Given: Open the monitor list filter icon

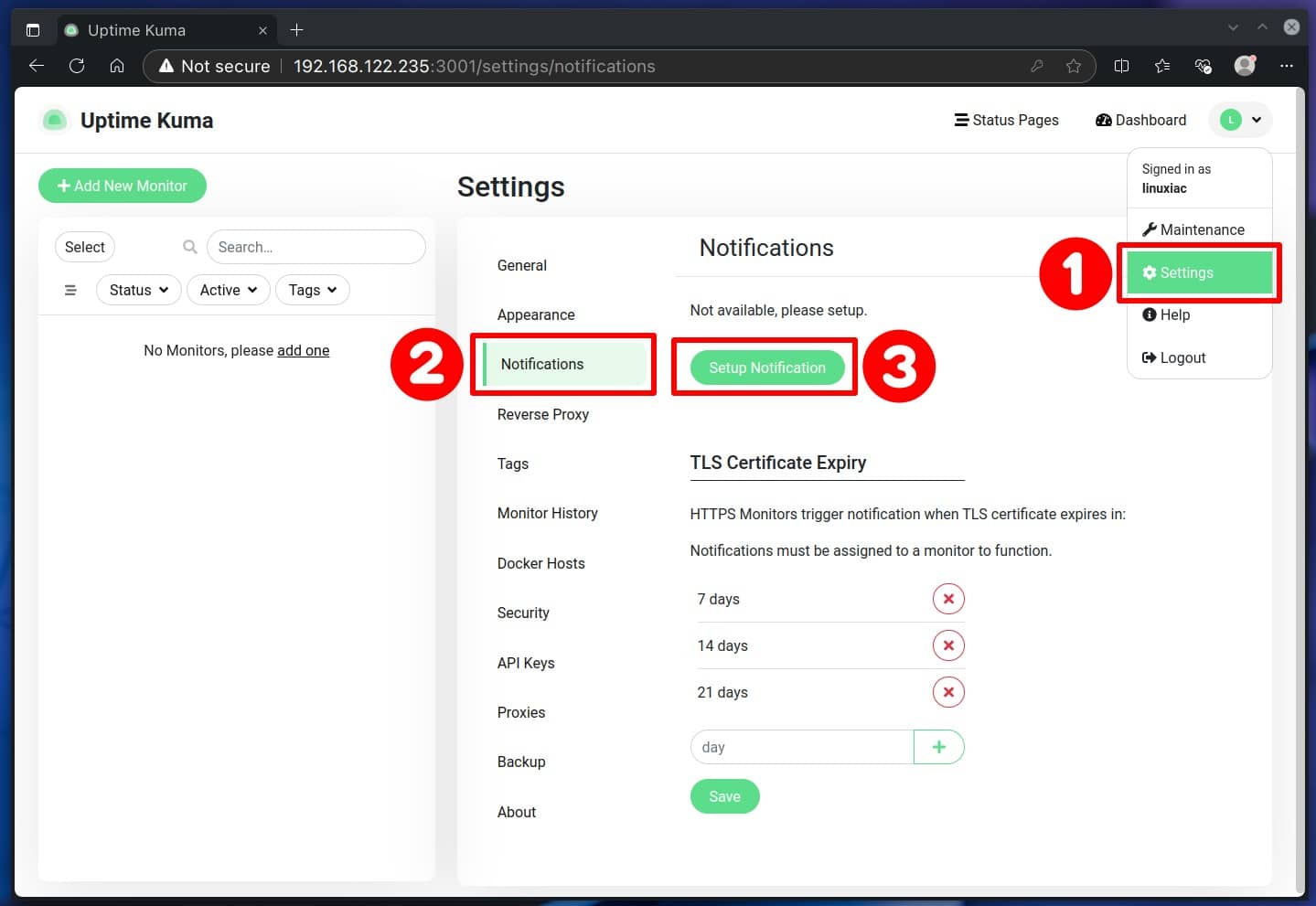Looking at the screenshot, I should 70,290.
